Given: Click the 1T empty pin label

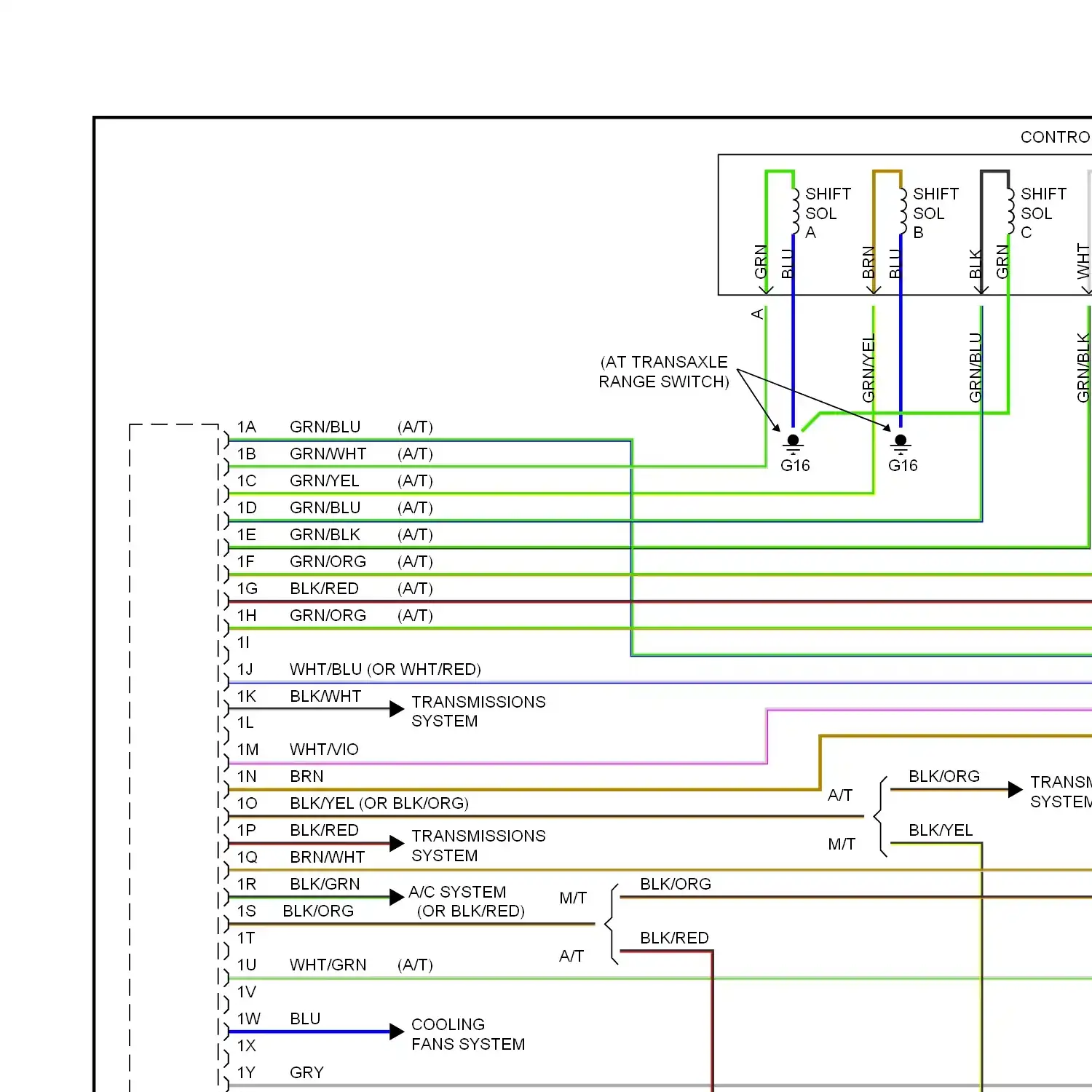Looking at the screenshot, I should click(246, 938).
